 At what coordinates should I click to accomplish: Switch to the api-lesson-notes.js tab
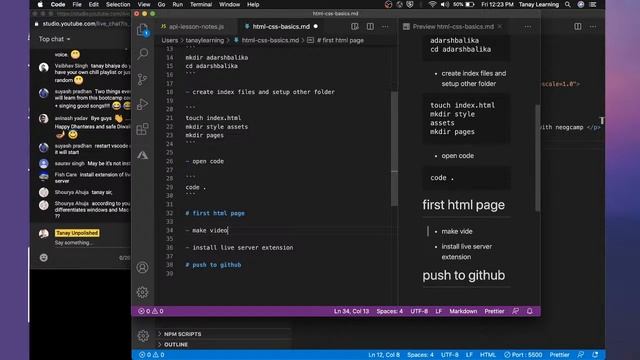click(192, 27)
